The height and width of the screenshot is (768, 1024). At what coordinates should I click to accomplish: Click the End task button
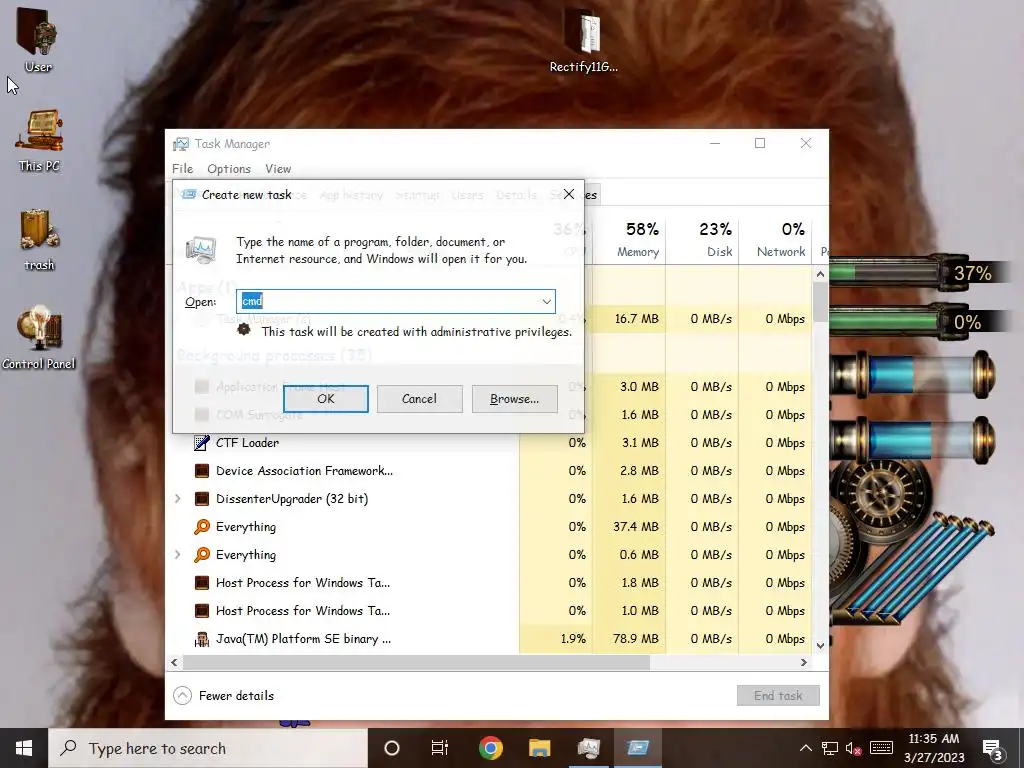pos(778,696)
